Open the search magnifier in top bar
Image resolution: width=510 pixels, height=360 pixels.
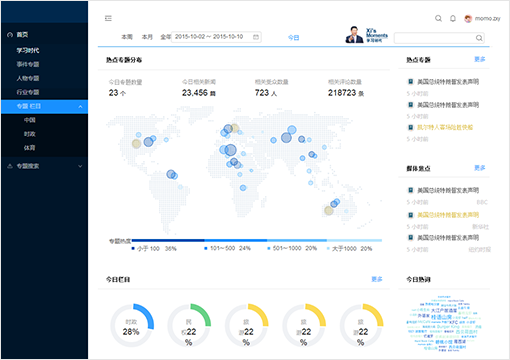[438, 18]
